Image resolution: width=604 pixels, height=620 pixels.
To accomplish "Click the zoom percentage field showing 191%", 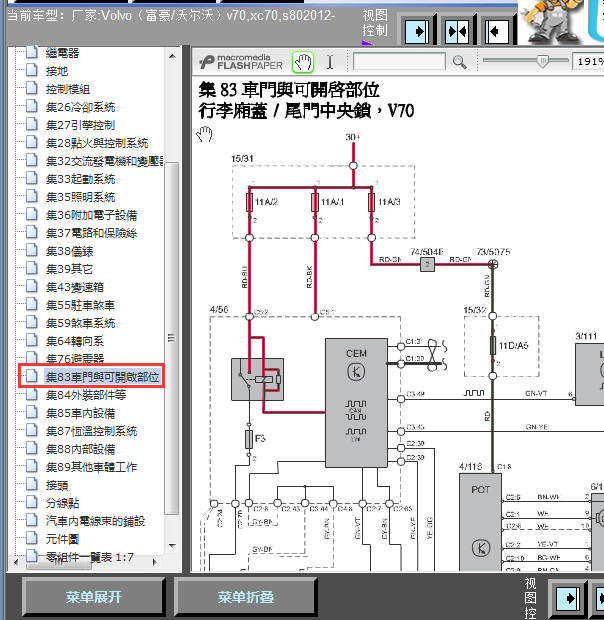I will click(588, 62).
